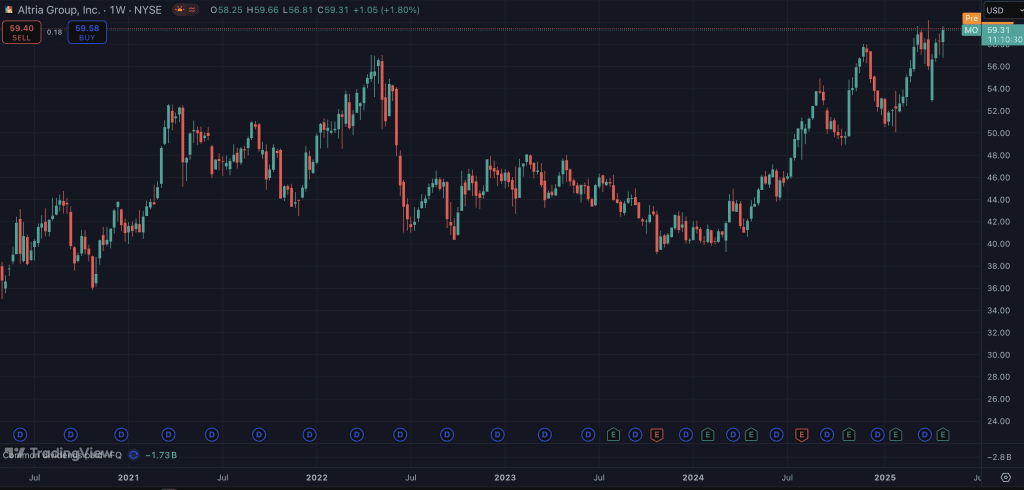Click the SELL 59.40 button
Viewport: 1024px width, 490px height.
pos(22,32)
